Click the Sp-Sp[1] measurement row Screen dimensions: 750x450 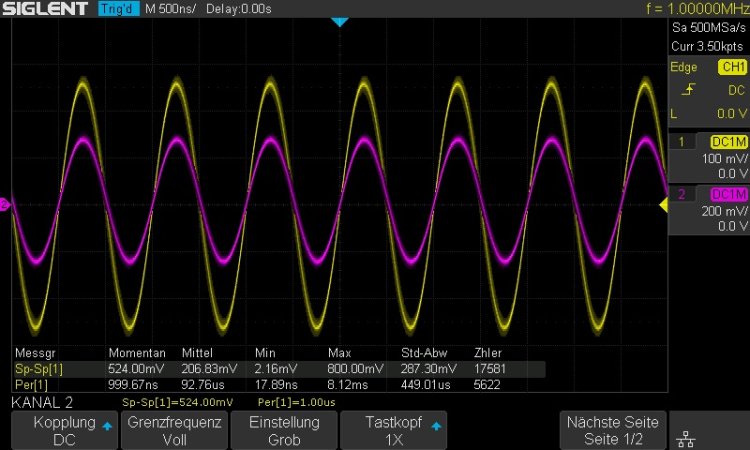pyautogui.click(x=250, y=368)
